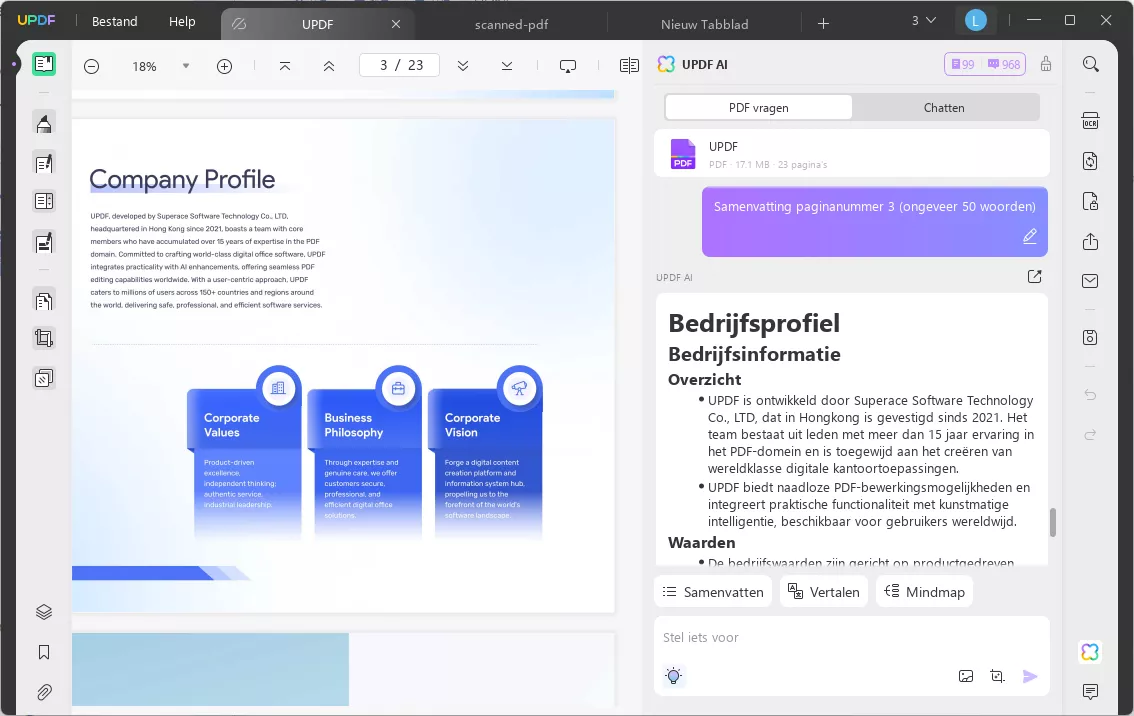The image size is (1134, 716).
Task: Send the AI message arrow
Action: coord(1030,676)
